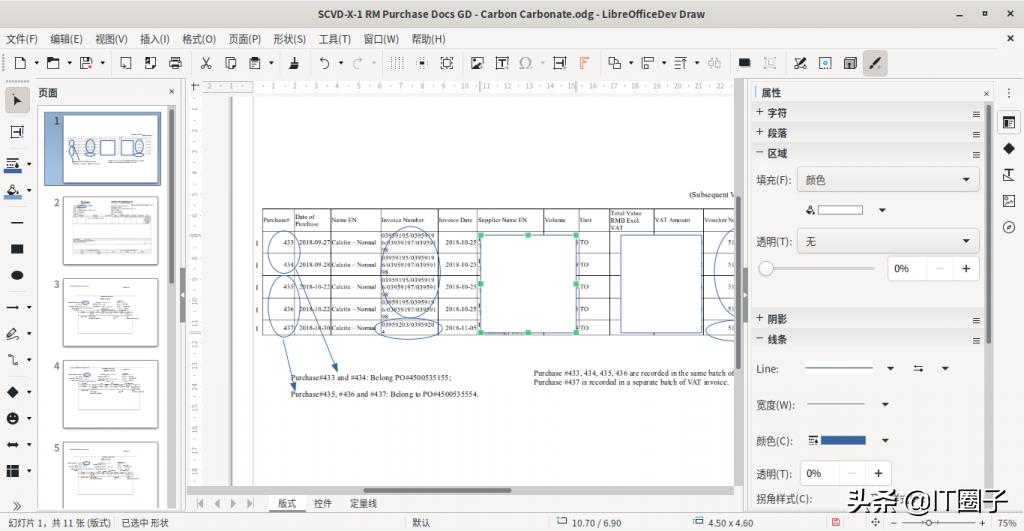
Task: Select the Block arrows tool
Action: pyautogui.click(x=13, y=445)
